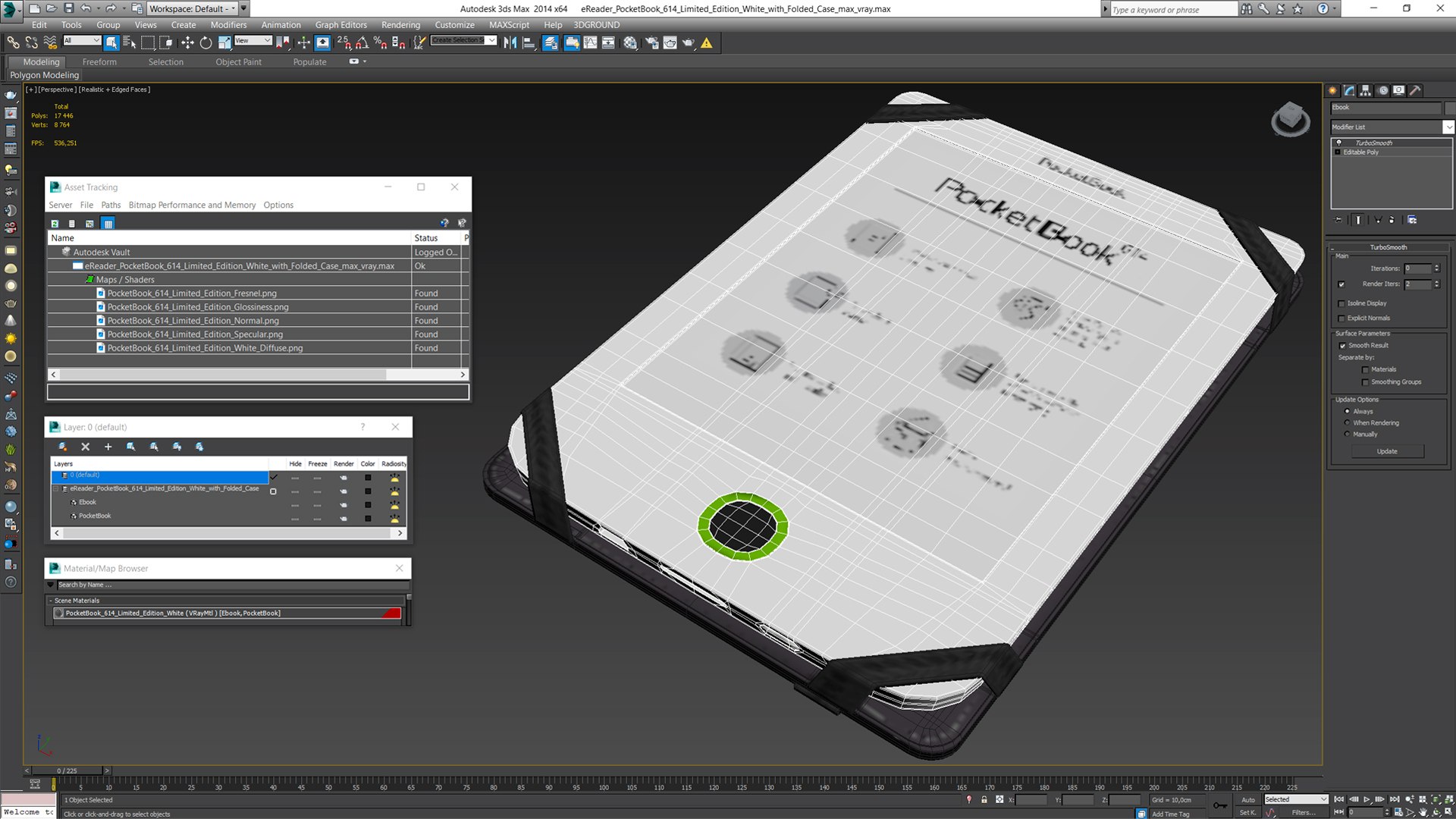Switch to the Freeform ribbon tab
Screen dimensions: 1456x819
[x=99, y=62]
